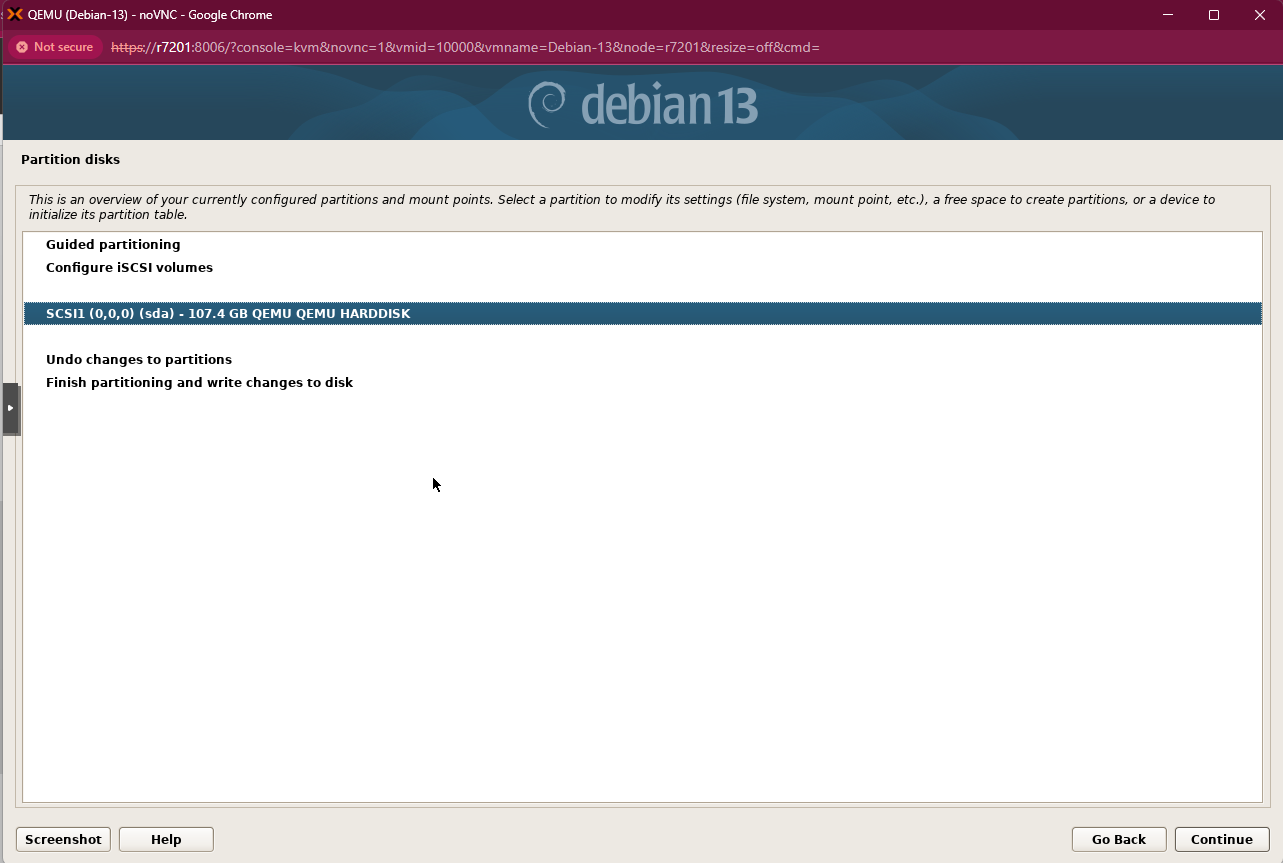
Task: Choose Undo changes to partitions
Action: pyautogui.click(x=138, y=359)
